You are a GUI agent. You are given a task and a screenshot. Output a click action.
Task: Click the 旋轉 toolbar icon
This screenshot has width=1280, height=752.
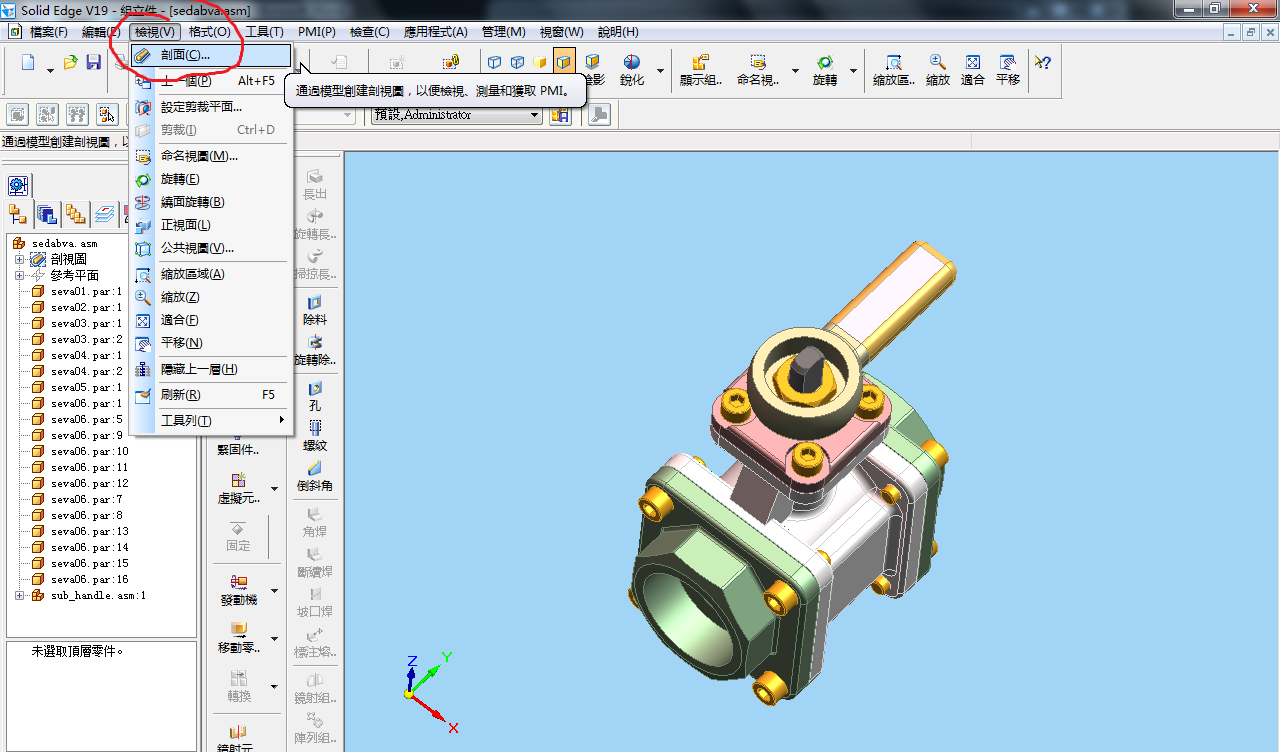coord(825,69)
